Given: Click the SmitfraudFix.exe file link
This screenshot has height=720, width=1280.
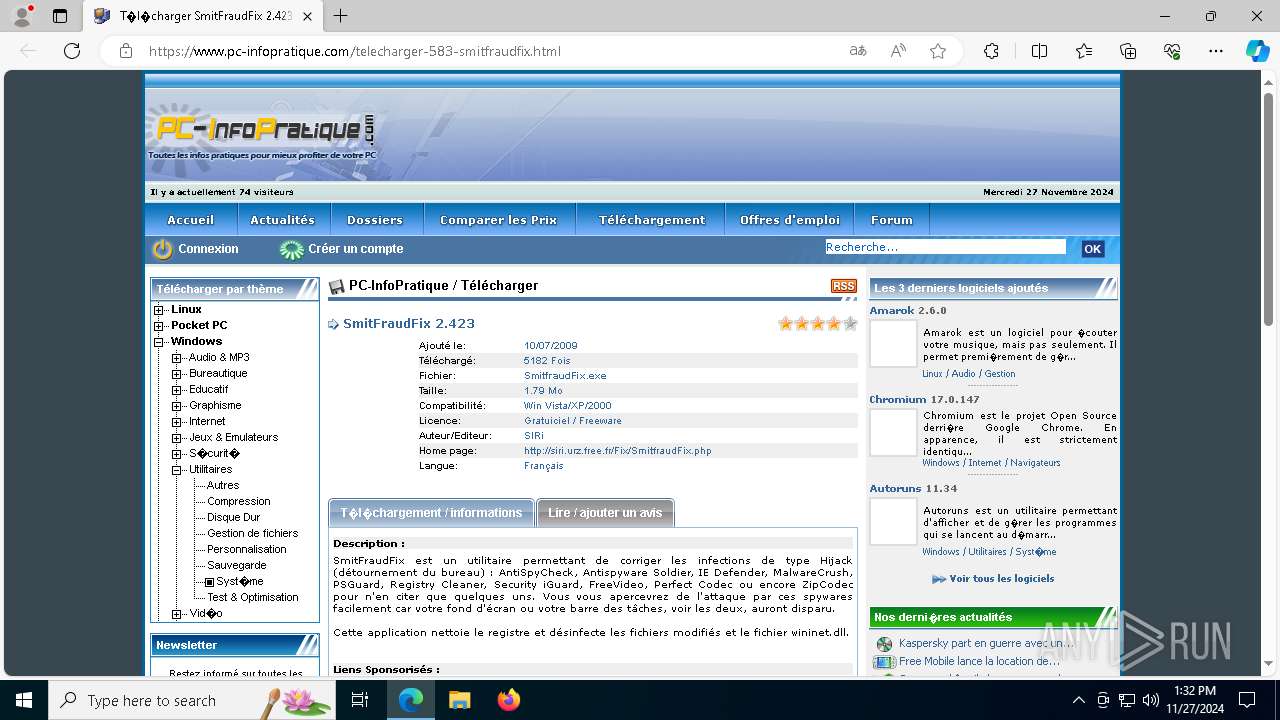Looking at the screenshot, I should (565, 376).
